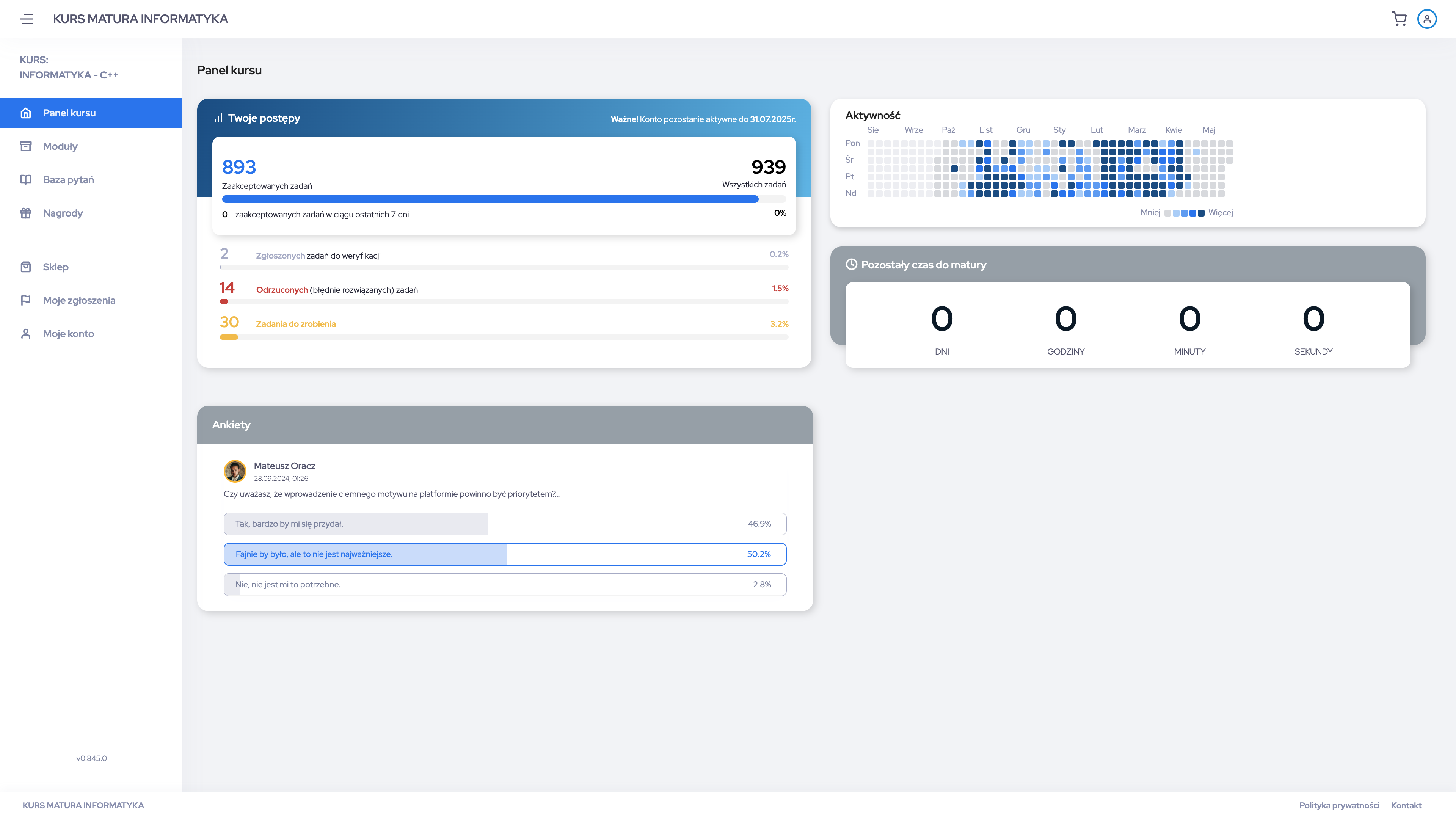1456x819 pixels.
Task: Click the 939 total tasks number
Action: [769, 167]
